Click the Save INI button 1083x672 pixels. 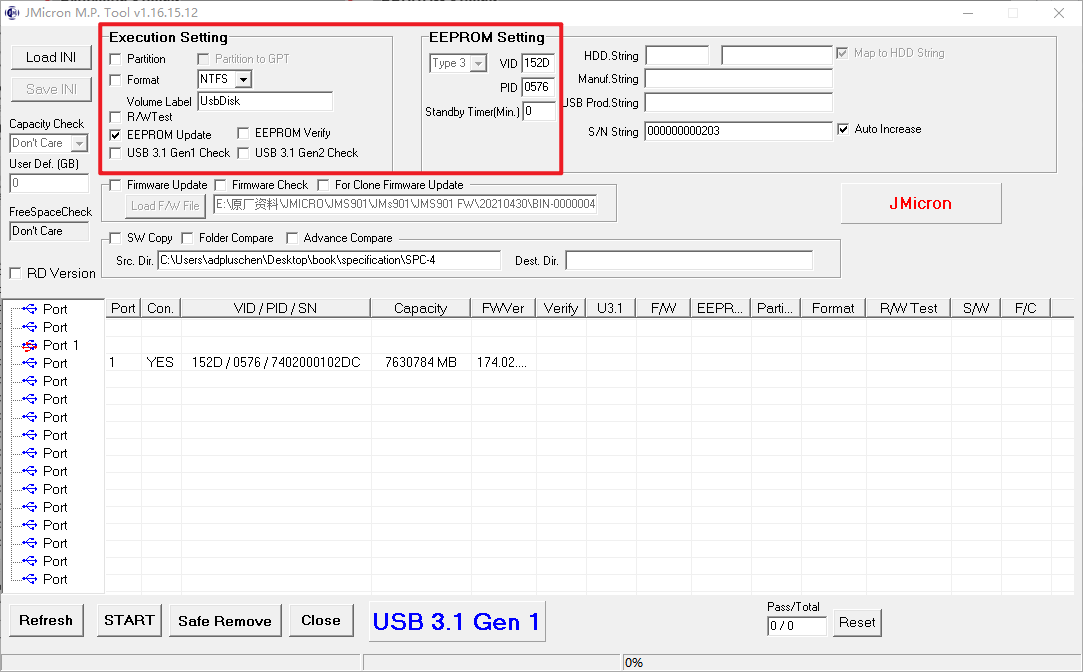click(x=51, y=89)
